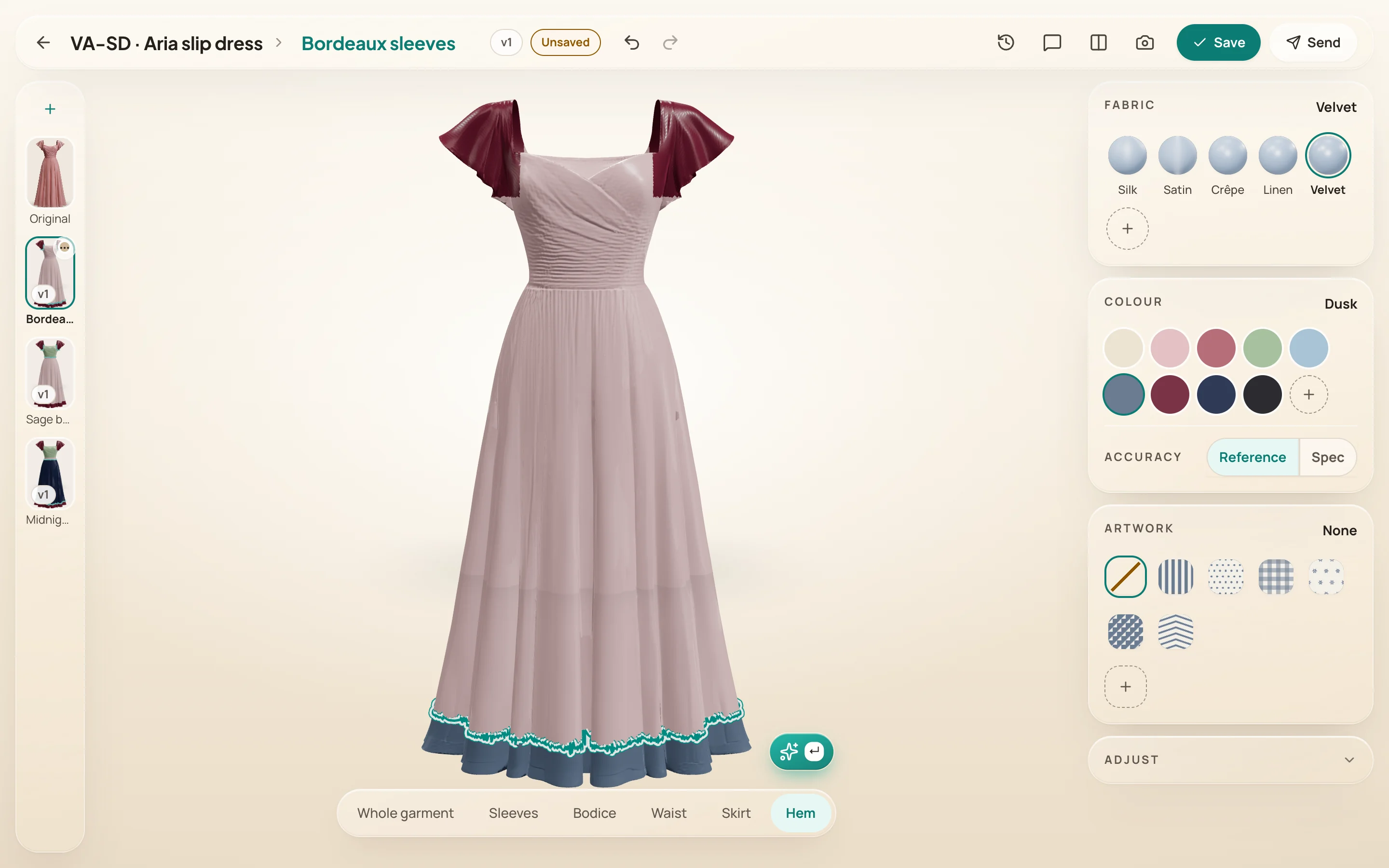The width and height of the screenshot is (1389, 868).
Task: Select the no-artwork slash option
Action: pyautogui.click(x=1126, y=577)
